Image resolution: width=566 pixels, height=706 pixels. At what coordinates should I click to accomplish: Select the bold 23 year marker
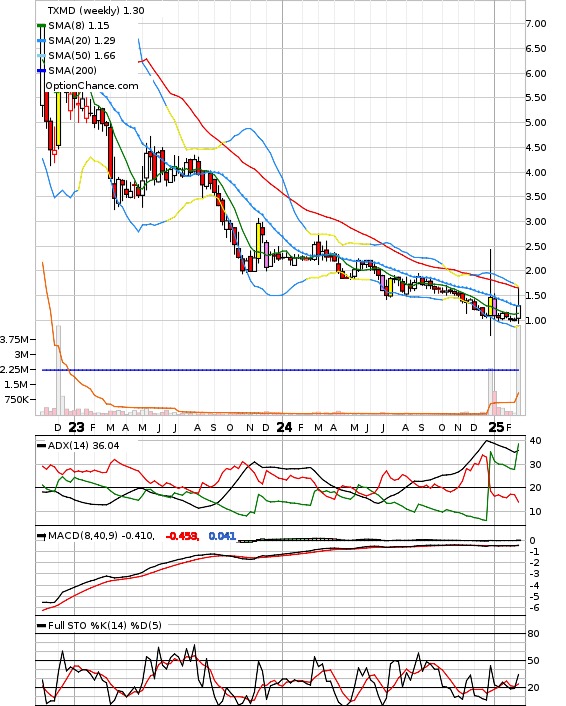[76, 427]
